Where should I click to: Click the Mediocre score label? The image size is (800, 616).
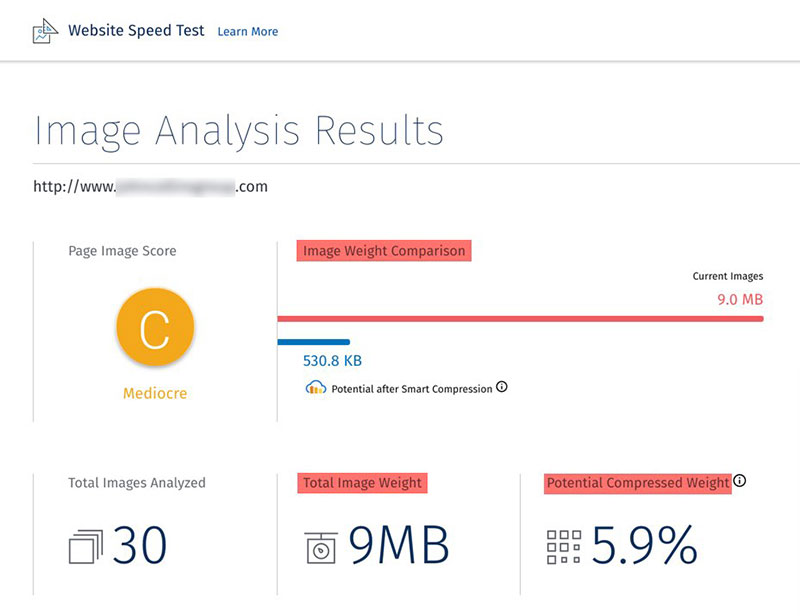[x=155, y=393]
